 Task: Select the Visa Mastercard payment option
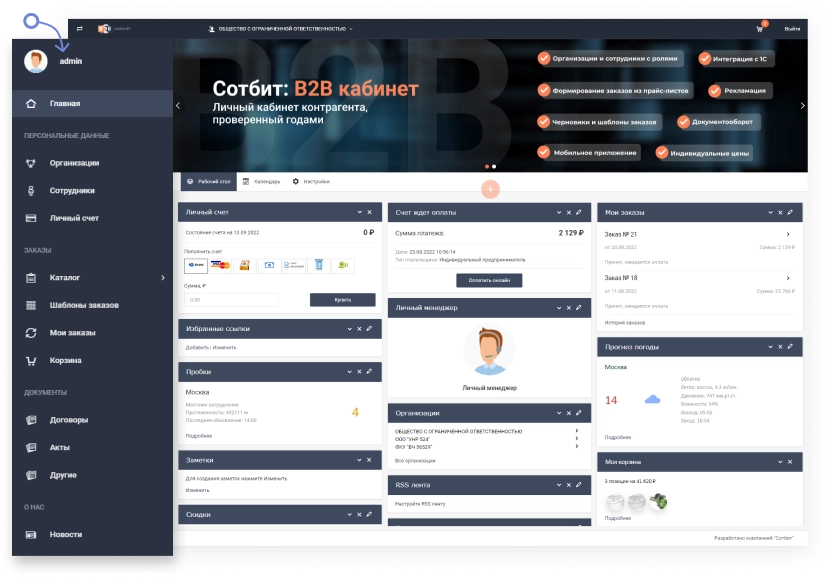tap(220, 265)
